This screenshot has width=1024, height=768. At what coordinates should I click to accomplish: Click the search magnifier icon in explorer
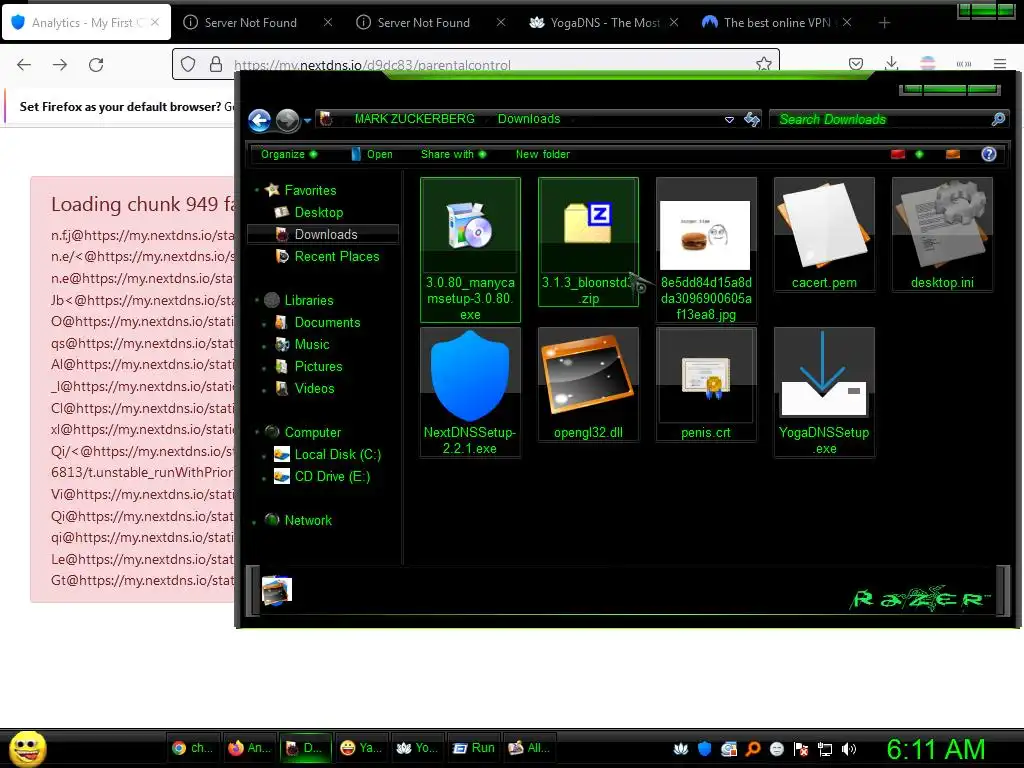[998, 119]
